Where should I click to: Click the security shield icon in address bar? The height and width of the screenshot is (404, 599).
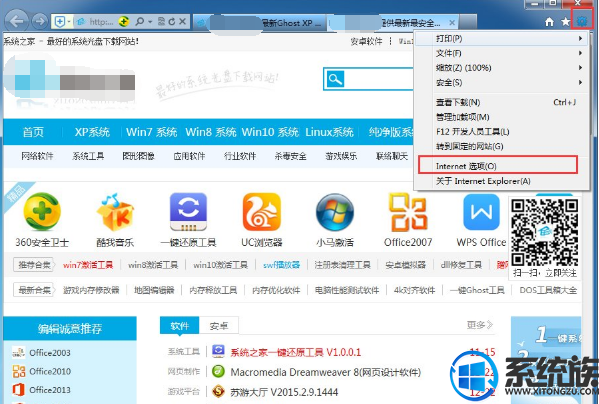(x=60, y=22)
